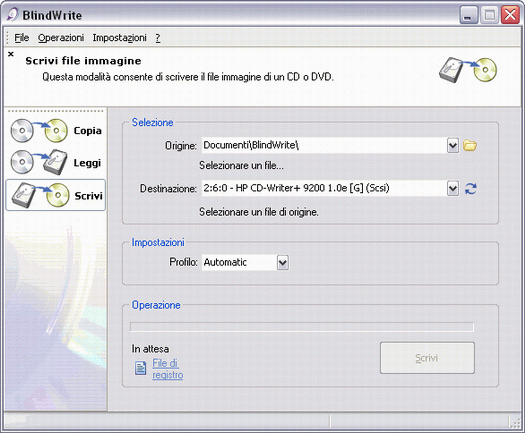Open the File di registro link
525x433 pixels.
[x=167, y=369]
